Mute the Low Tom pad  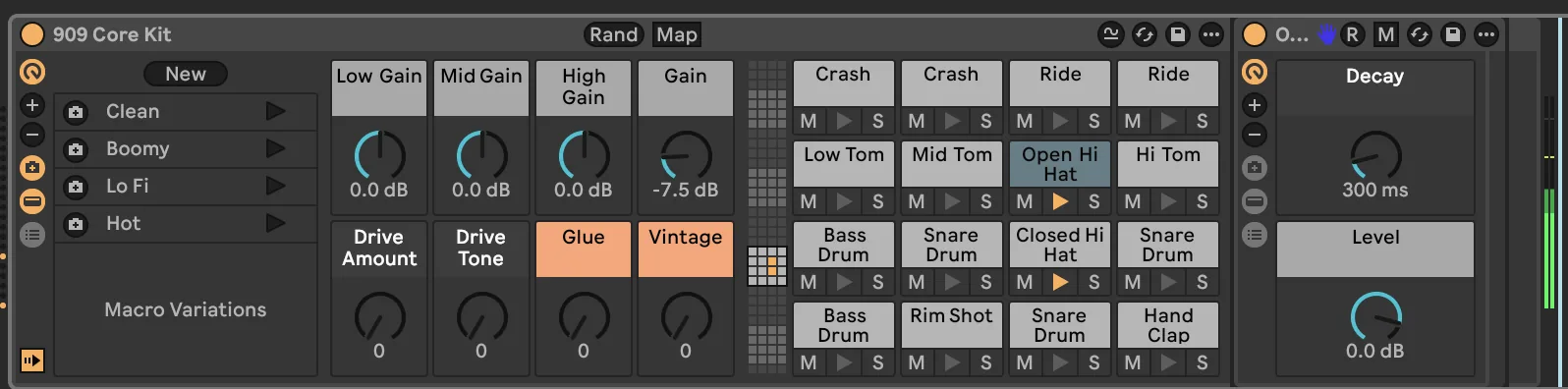(809, 201)
